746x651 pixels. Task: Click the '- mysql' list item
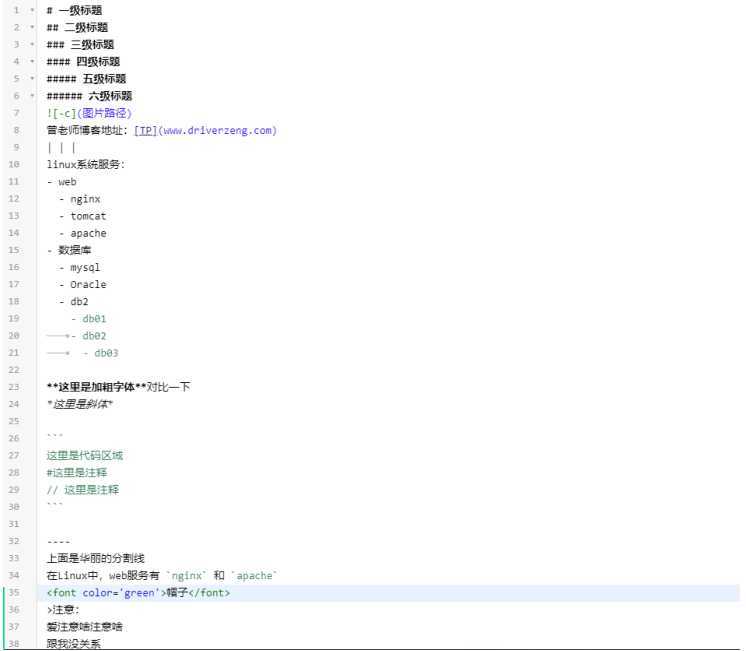click(79, 267)
